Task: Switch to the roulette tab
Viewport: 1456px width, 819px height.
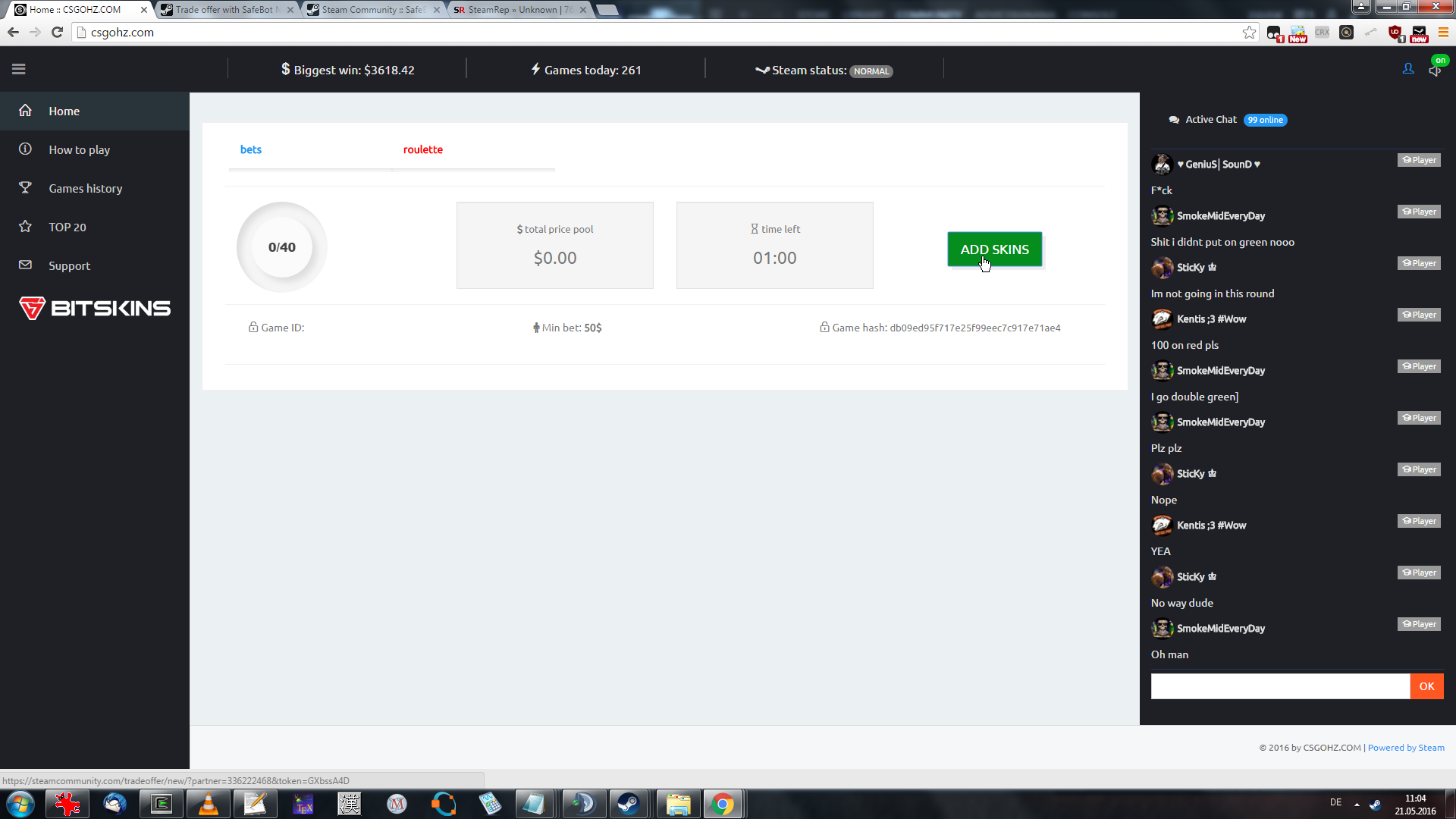Action: 422,149
